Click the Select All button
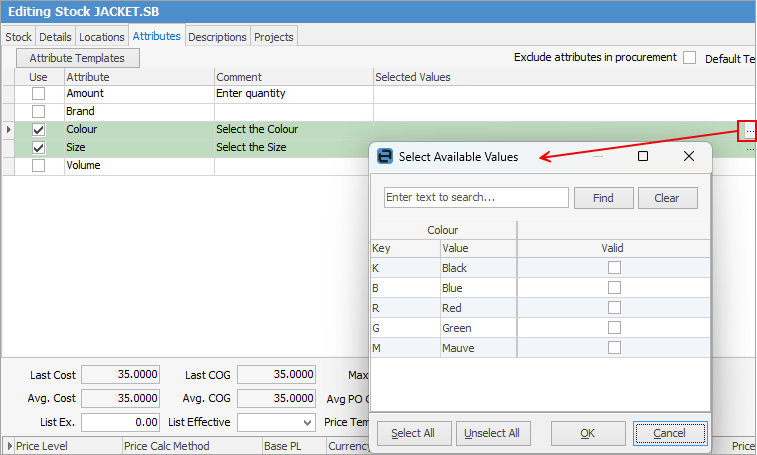757x455 pixels. 413,433
